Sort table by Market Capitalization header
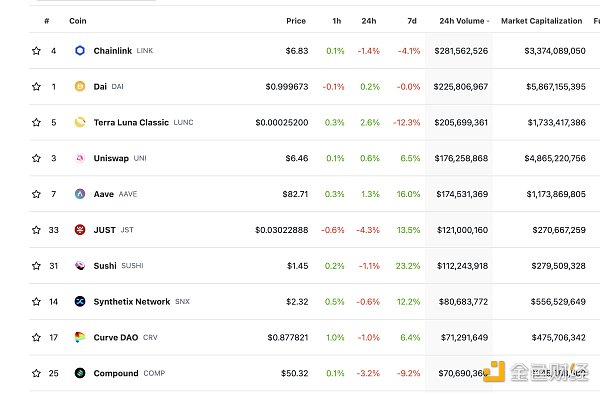Screen dimensions: 600x393 click(x=541, y=21)
